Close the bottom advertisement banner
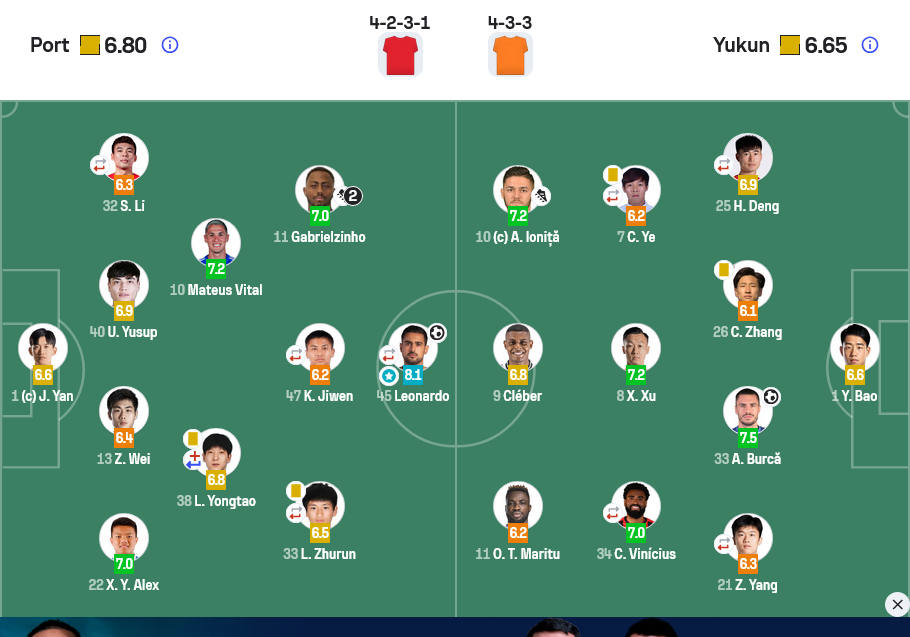The width and height of the screenshot is (910, 637). point(897,604)
